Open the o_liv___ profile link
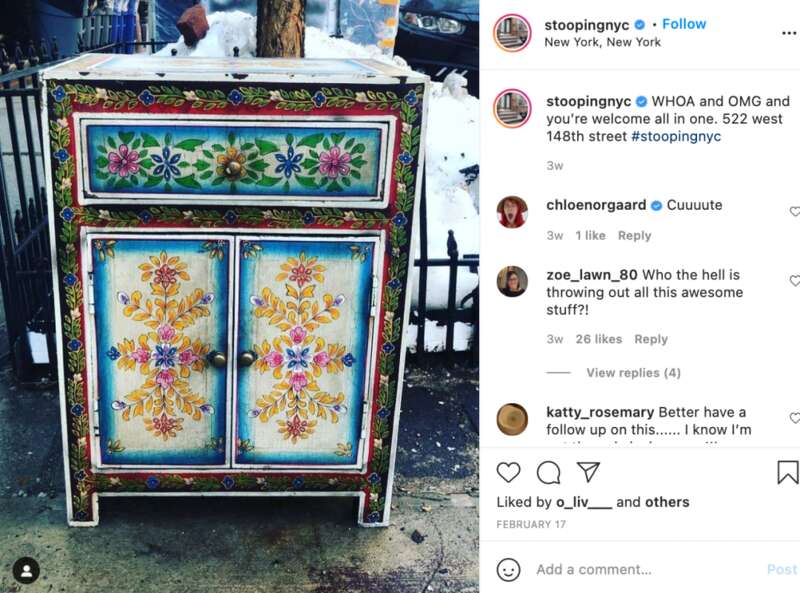Image resolution: width=800 pixels, height=593 pixels. coord(584,502)
